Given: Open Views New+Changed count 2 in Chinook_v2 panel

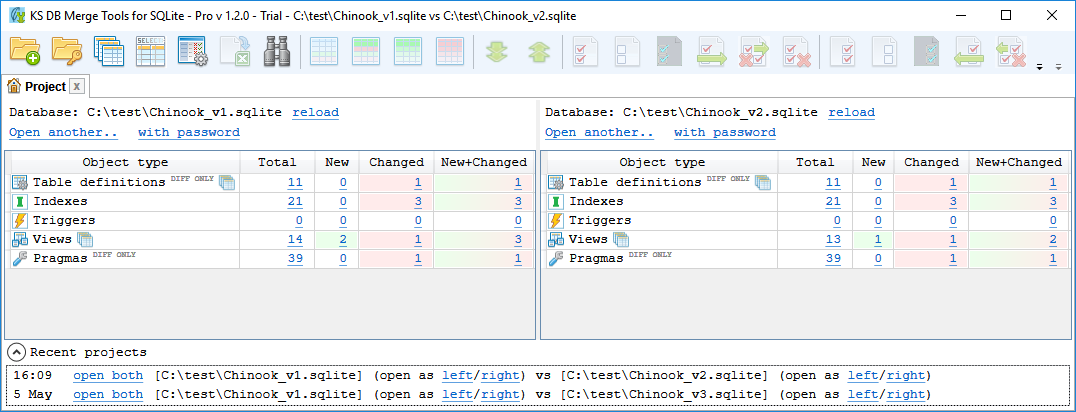Looking at the screenshot, I should pyautogui.click(x=1053, y=240).
